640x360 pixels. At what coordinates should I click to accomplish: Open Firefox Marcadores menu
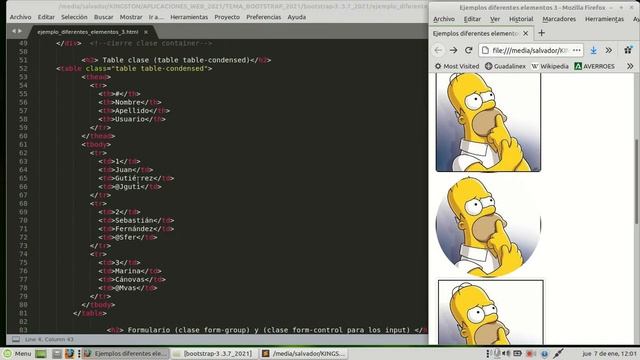(x=559, y=19)
